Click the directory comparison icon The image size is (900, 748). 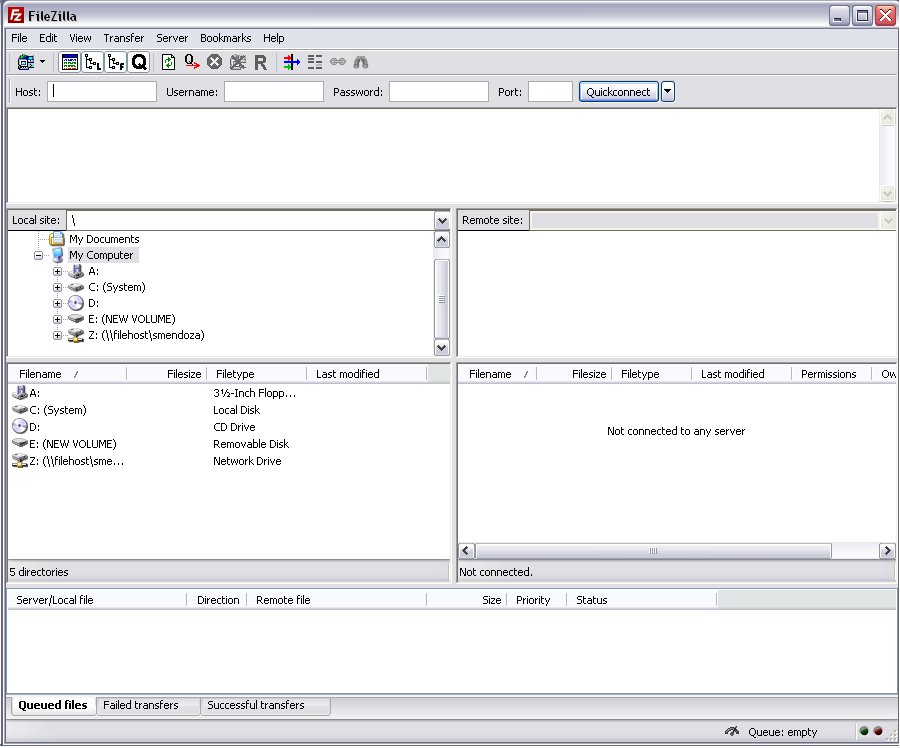click(x=315, y=62)
